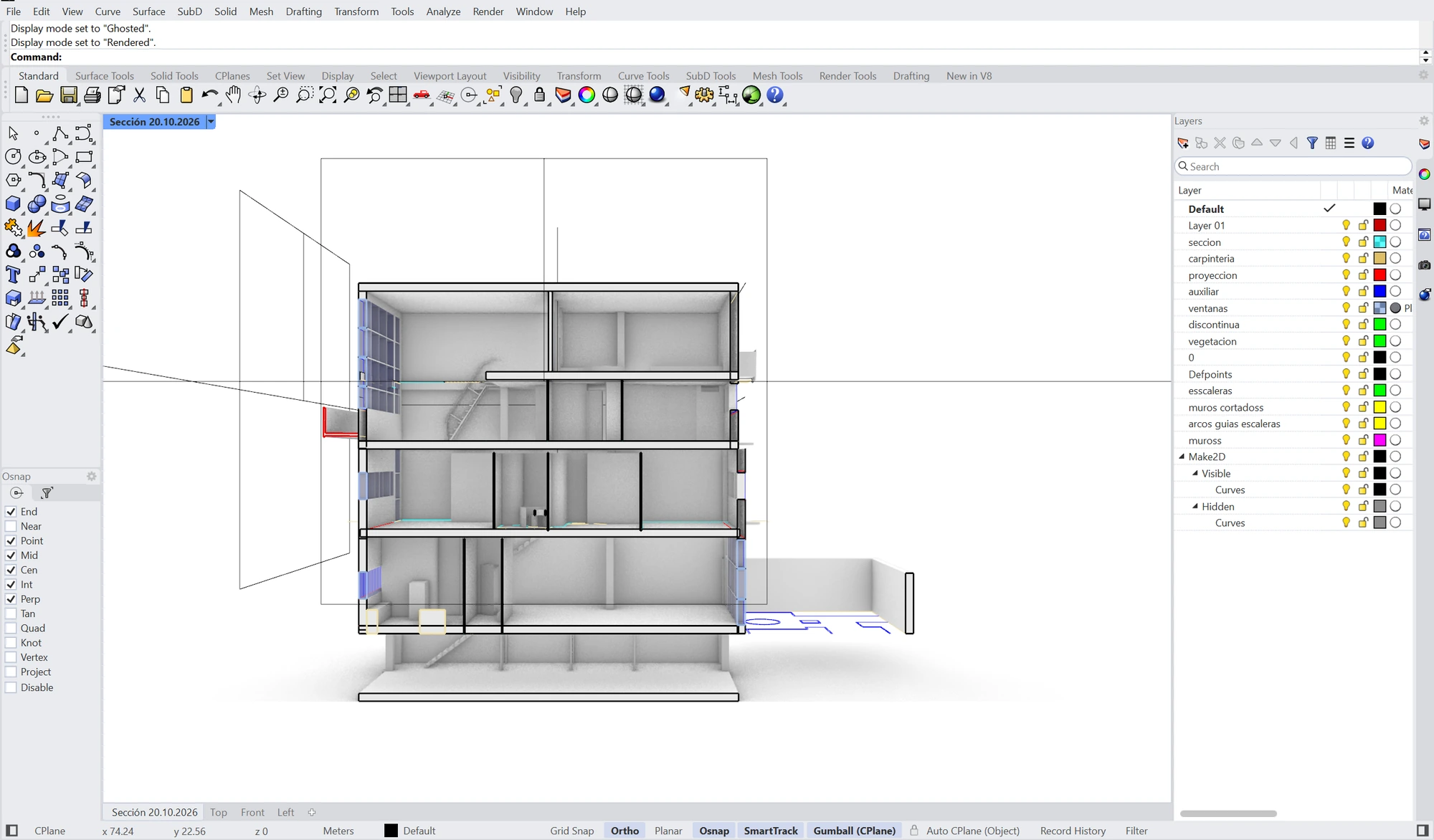Click the New file icon
The width and height of the screenshot is (1434, 840).
pos(21,95)
